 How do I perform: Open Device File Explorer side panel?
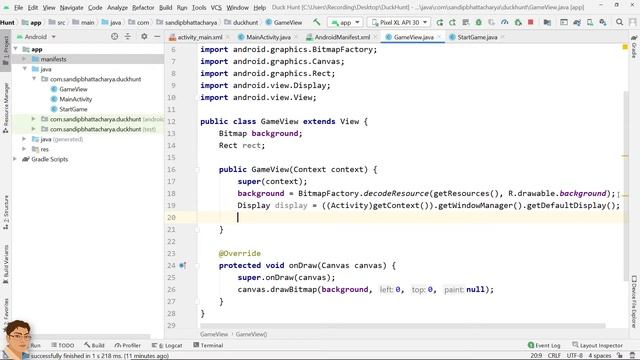(634, 301)
